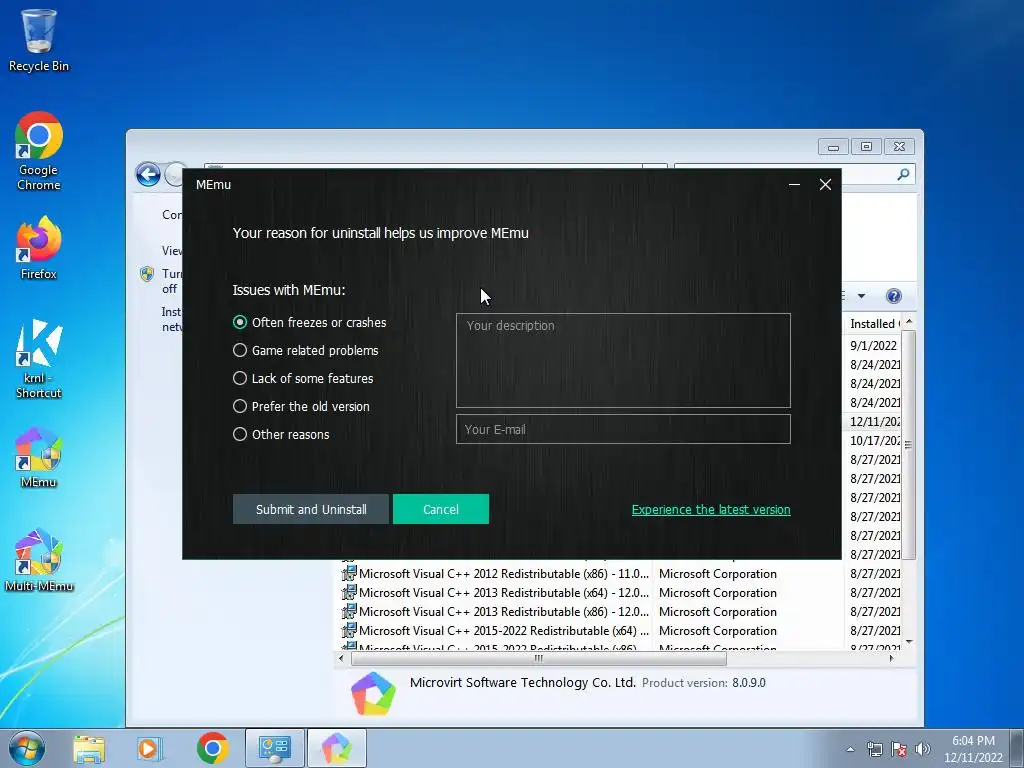Switch to Control Panel taskbar button
Screen dimensions: 1024x768
[274, 748]
